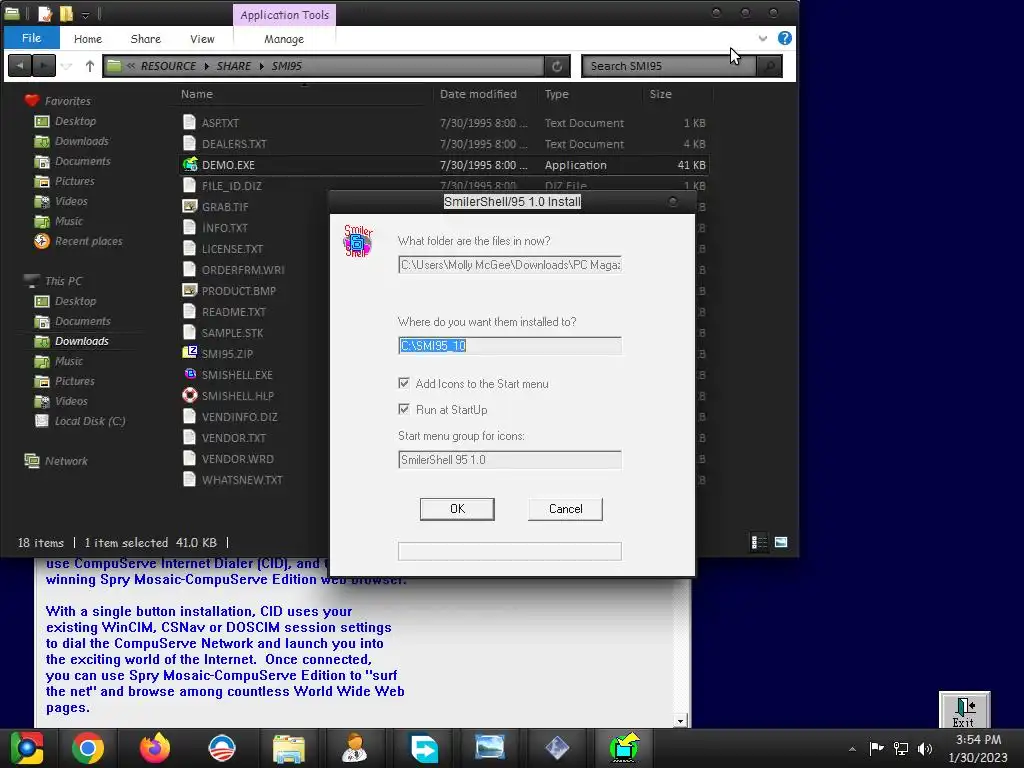Click the Start menu group name field

point(509,460)
